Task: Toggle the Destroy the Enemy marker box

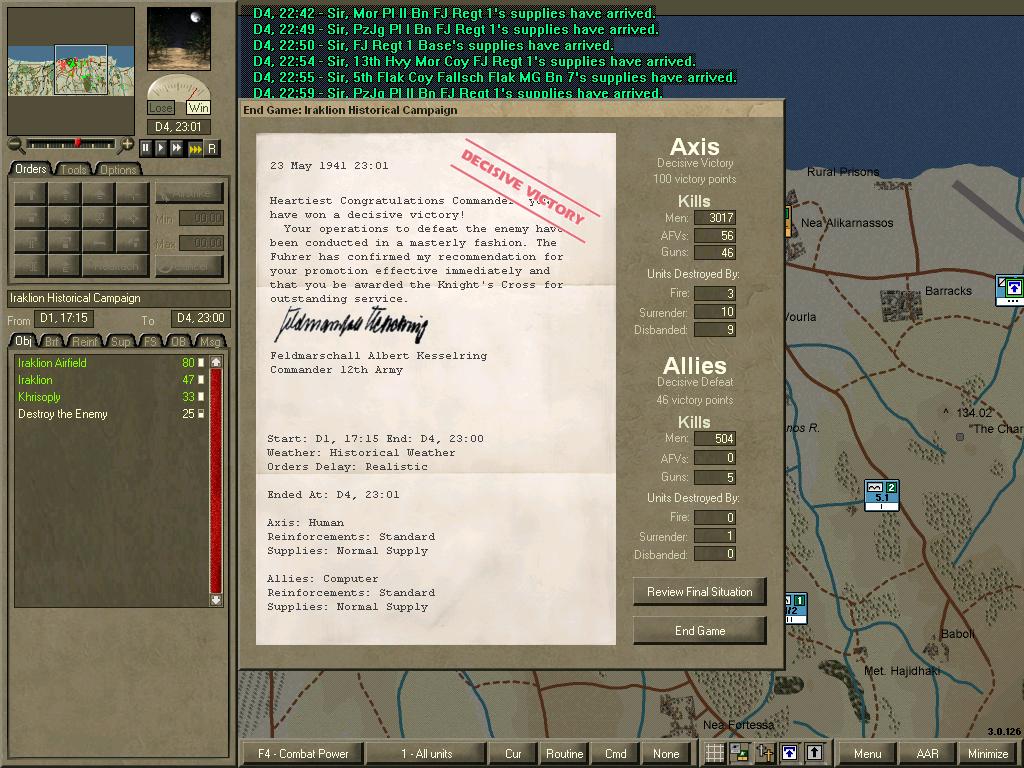Action: (201, 413)
